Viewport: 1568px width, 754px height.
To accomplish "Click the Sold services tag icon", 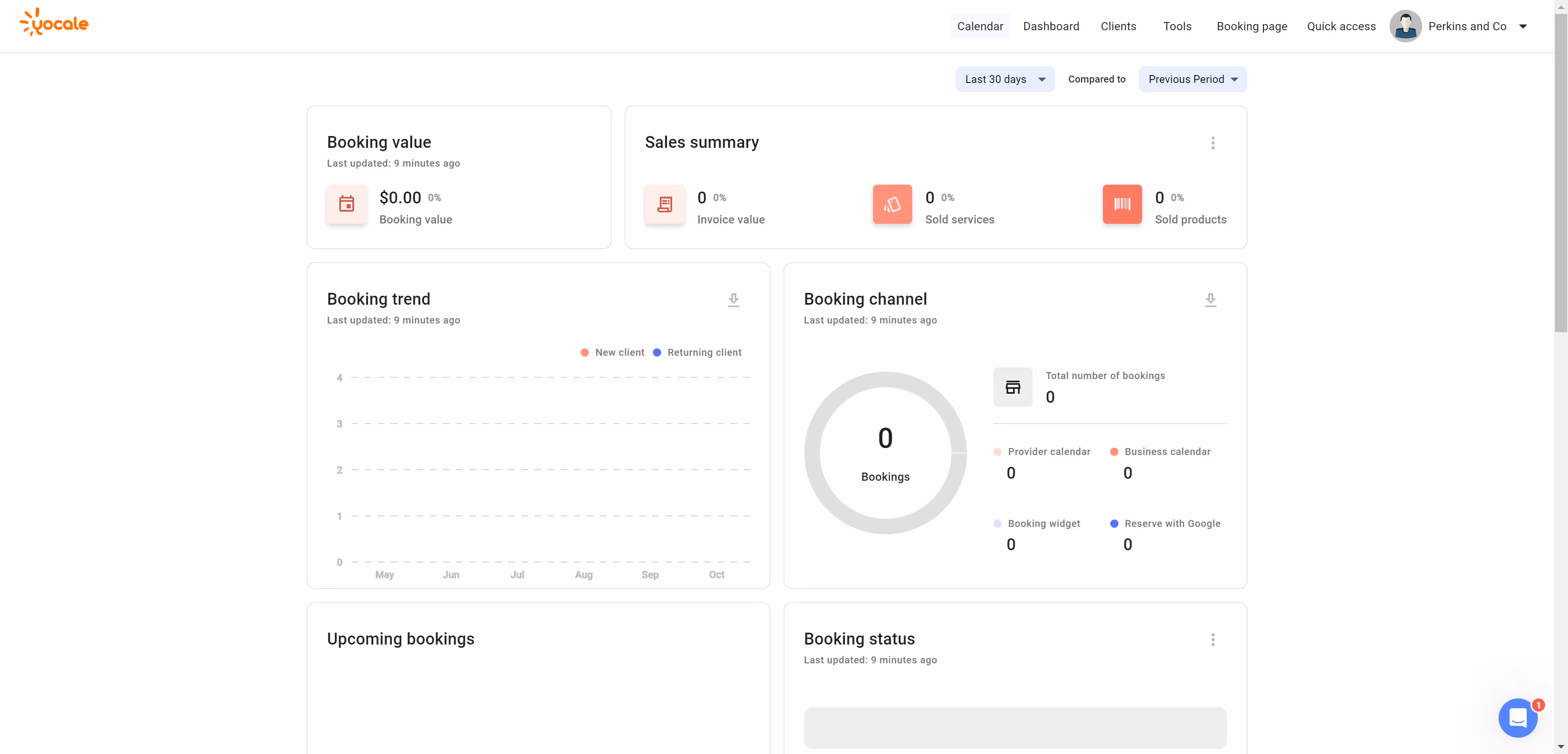I will (x=892, y=204).
